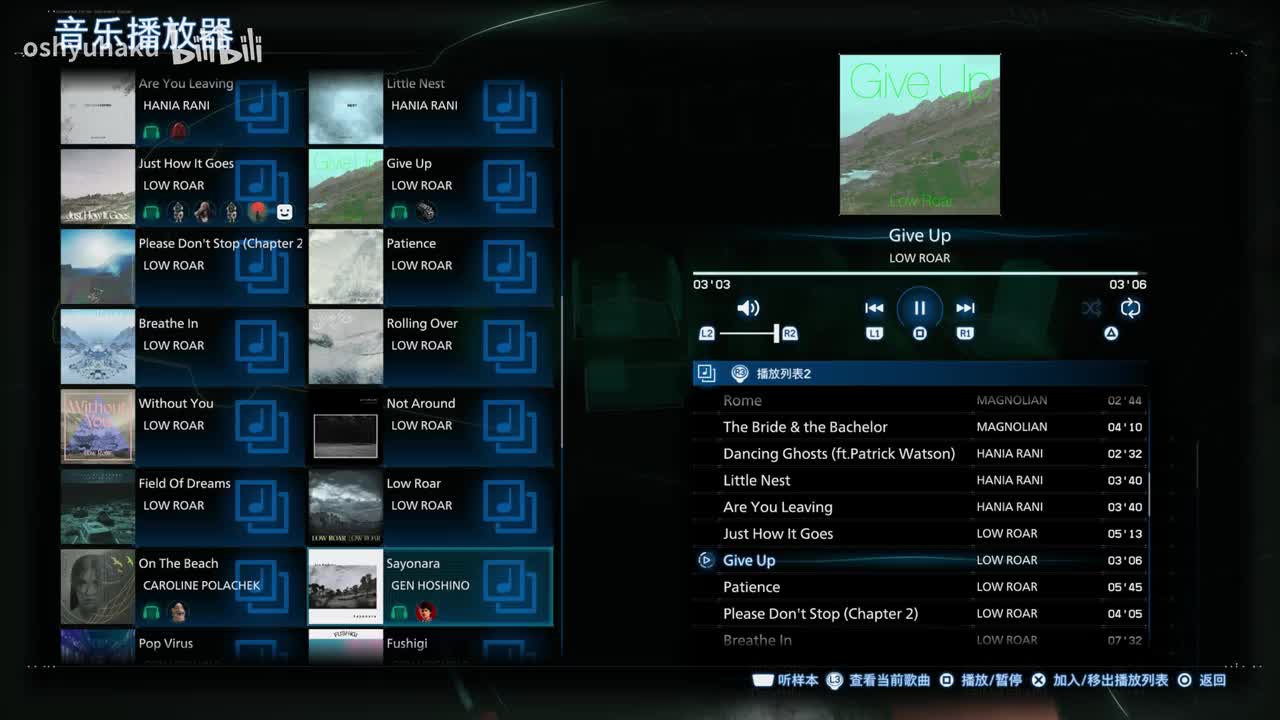Select the Fushigi song tile title
1280x720 pixels.
[x=407, y=643]
